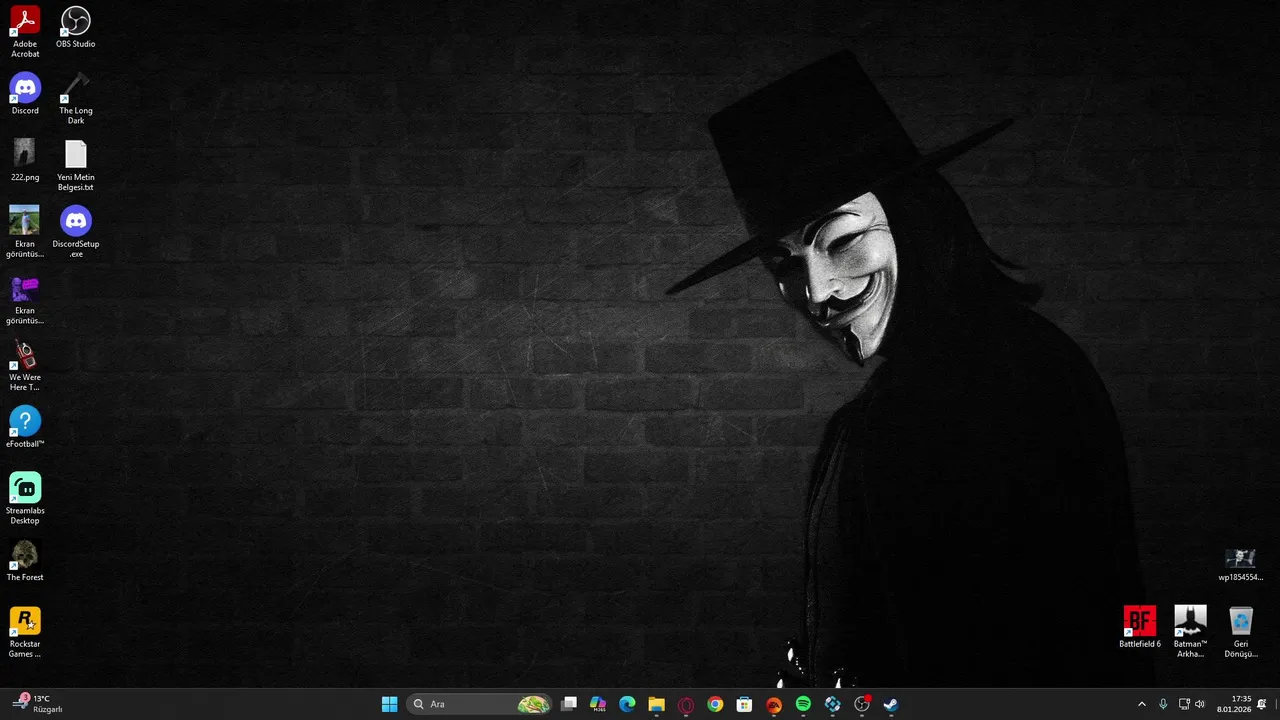Open Microsoft 365 Copilot from taskbar
Viewport: 1280px width, 720px height.
(598, 704)
